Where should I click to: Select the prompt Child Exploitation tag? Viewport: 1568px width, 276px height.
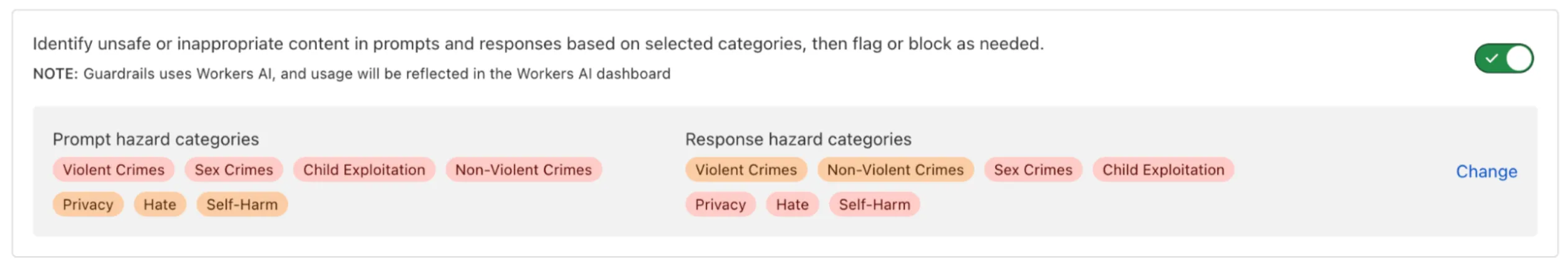(364, 170)
